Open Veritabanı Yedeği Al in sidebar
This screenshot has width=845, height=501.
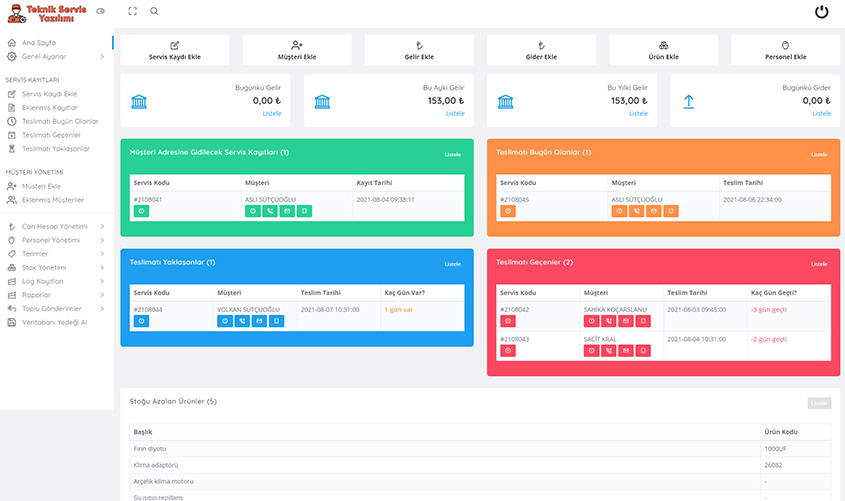pyautogui.click(x=54, y=323)
